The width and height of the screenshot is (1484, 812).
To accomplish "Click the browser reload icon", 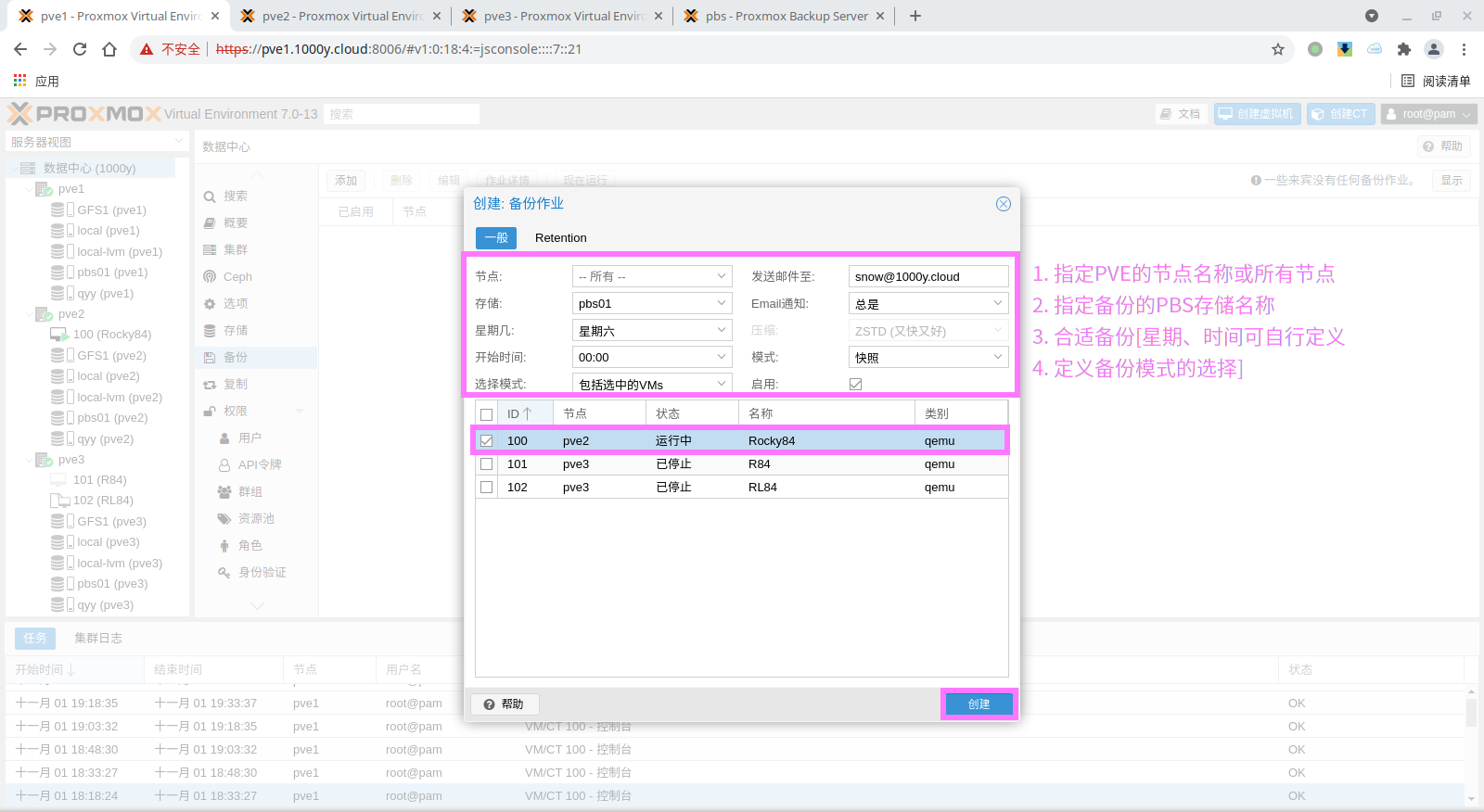I will coord(80,49).
